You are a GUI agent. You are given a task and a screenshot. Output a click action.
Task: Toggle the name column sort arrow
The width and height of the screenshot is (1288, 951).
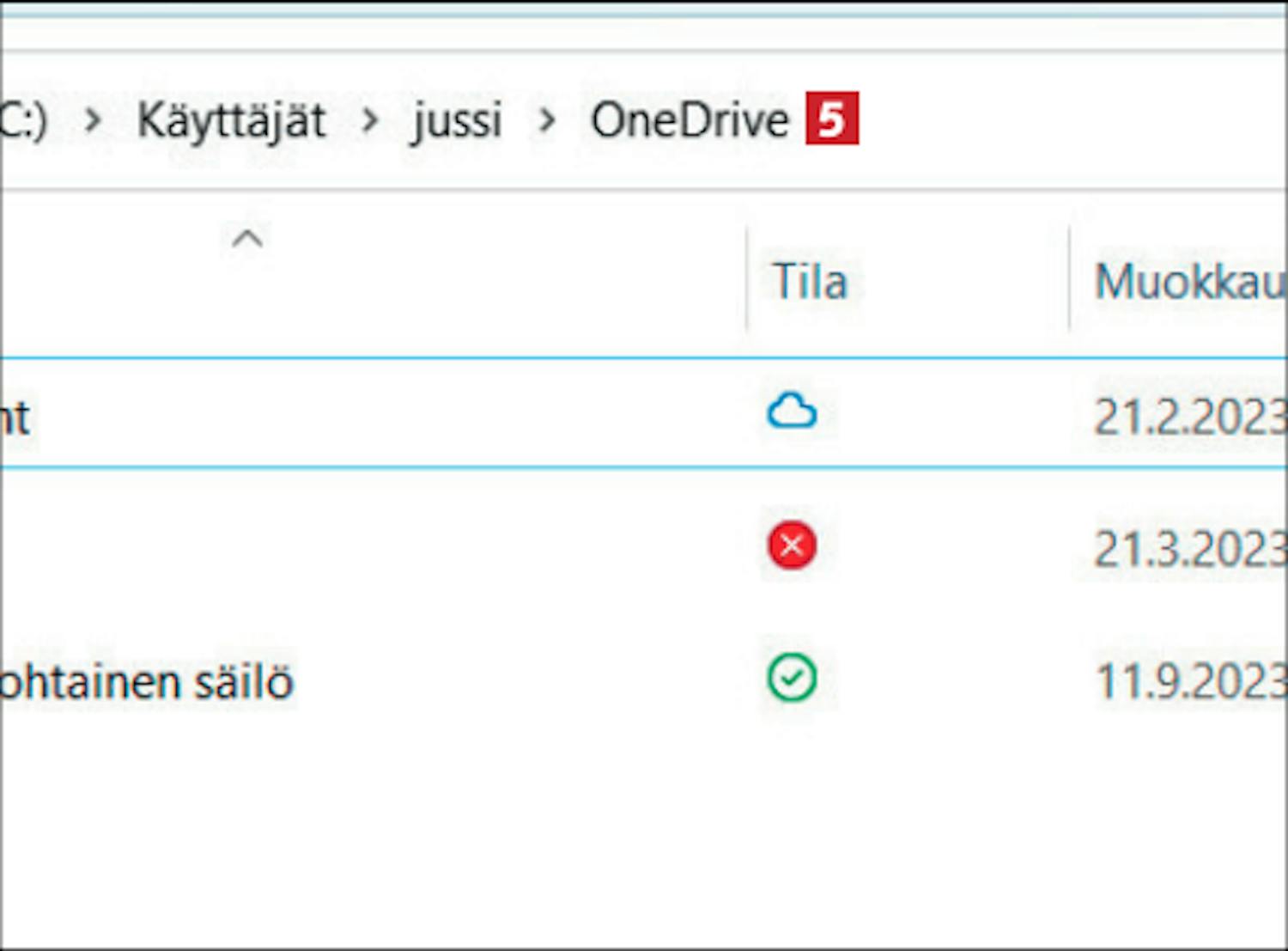coord(247,238)
